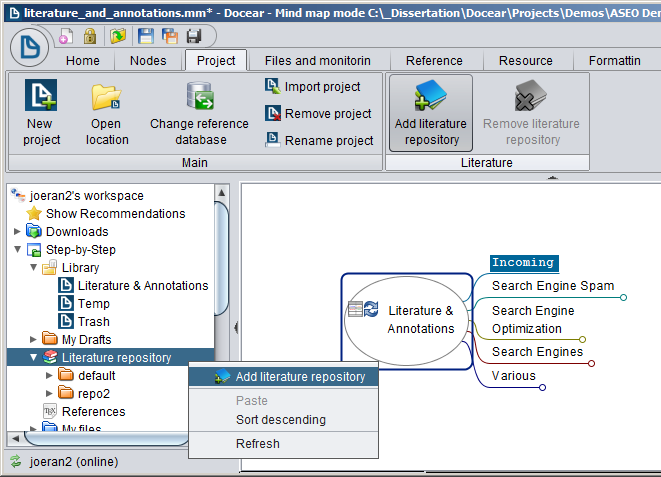Click the stacked books Literature repository icon
661x477 pixels.
(x=50, y=357)
